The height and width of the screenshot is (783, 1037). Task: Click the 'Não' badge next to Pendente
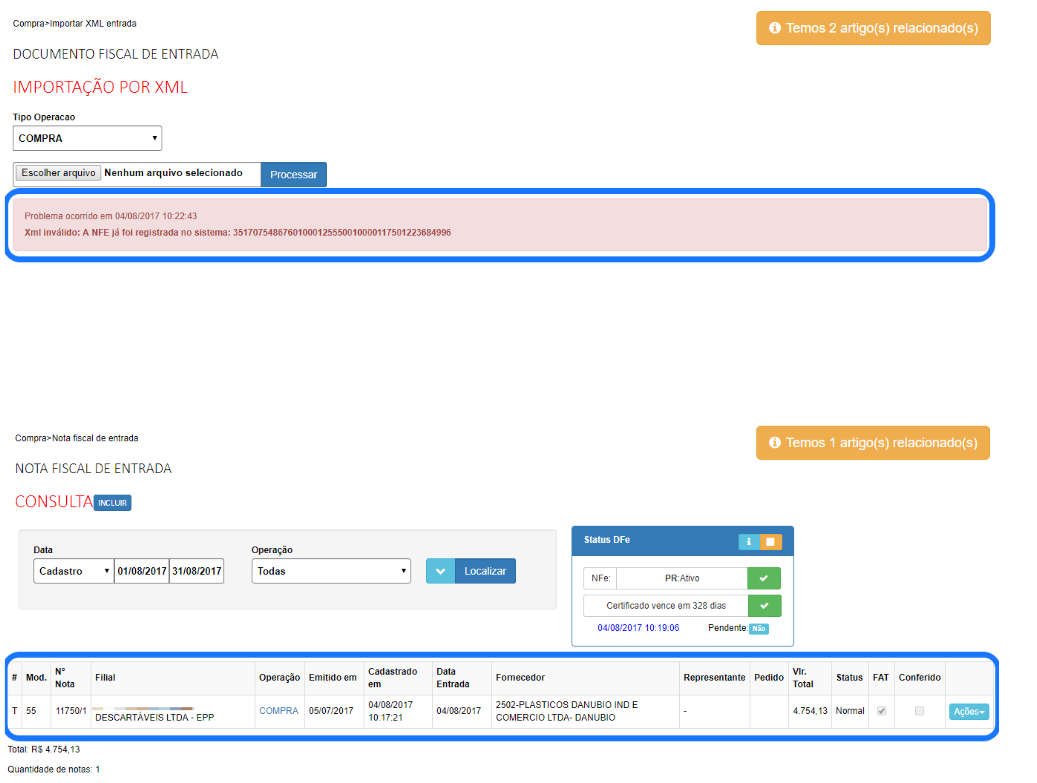pyautogui.click(x=759, y=629)
